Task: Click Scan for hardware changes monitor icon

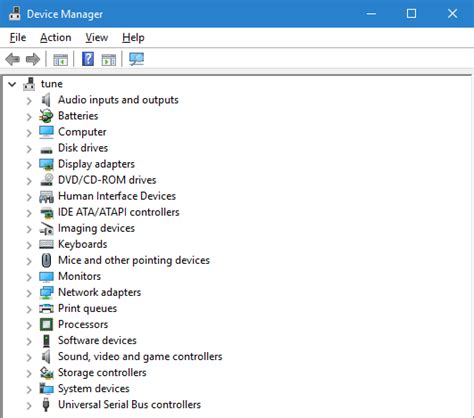Action: (x=137, y=59)
